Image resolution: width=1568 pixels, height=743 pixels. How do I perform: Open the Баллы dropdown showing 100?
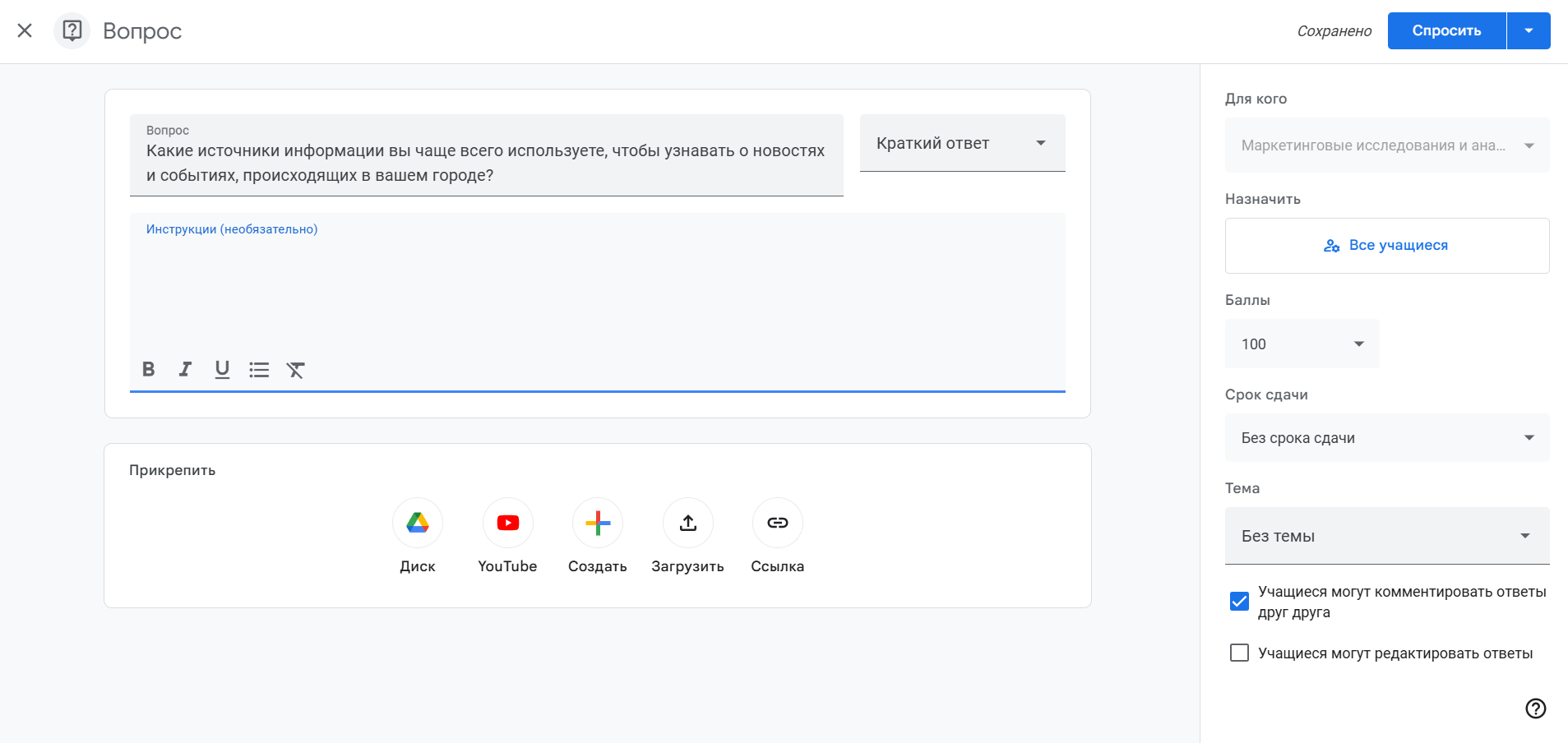pos(1300,344)
